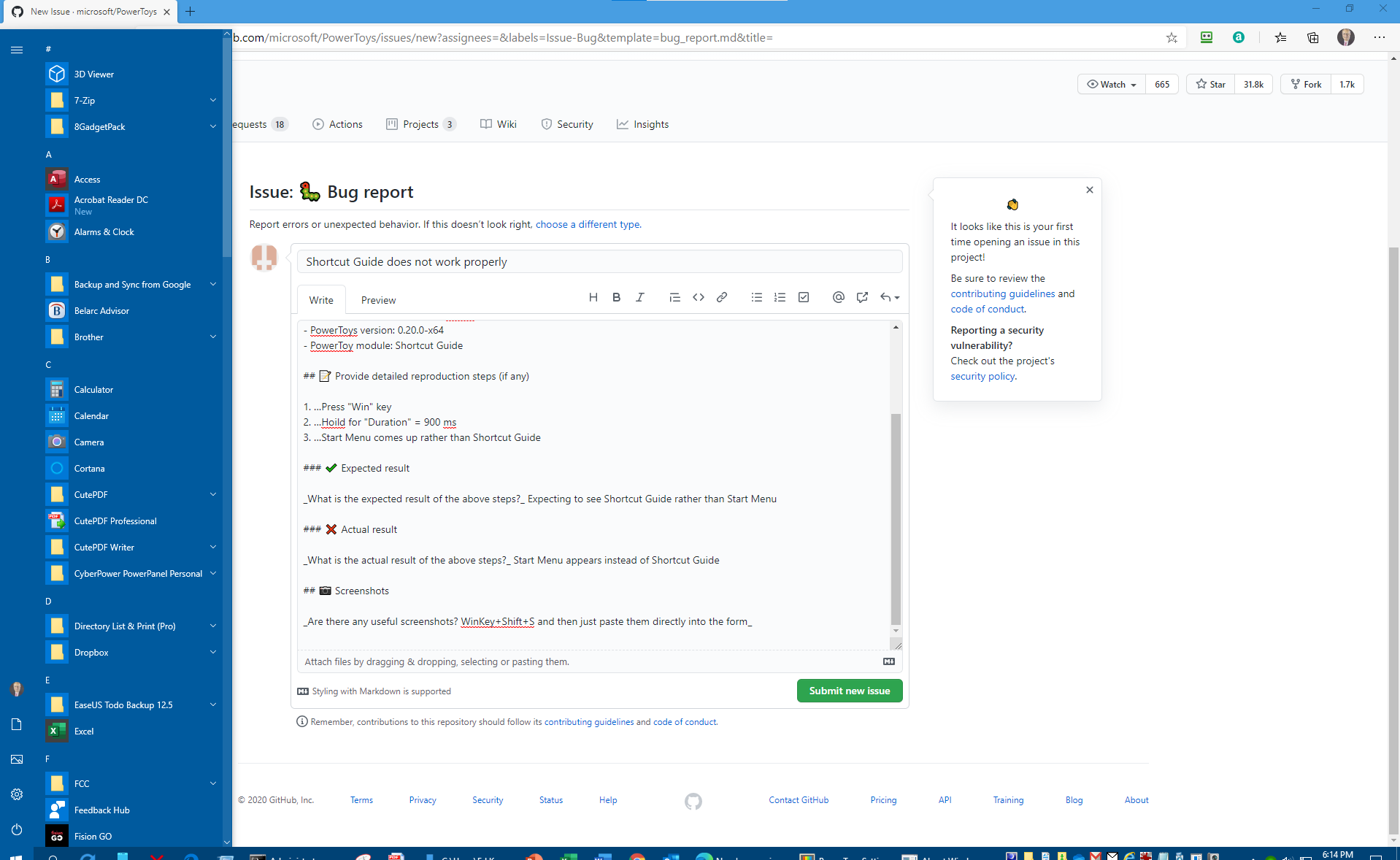
Task: Open Start menu Settings gear
Action: [x=17, y=794]
